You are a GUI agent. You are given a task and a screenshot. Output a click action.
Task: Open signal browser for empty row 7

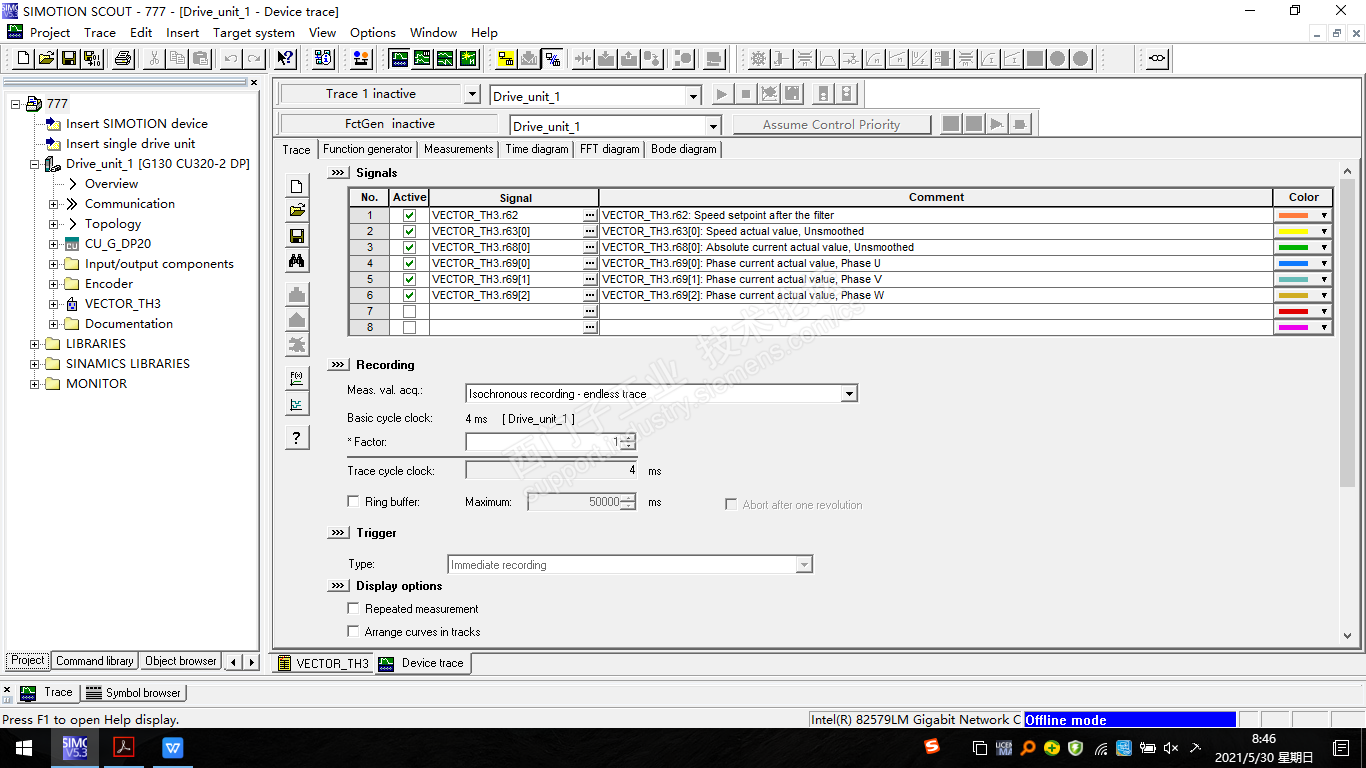pos(590,311)
